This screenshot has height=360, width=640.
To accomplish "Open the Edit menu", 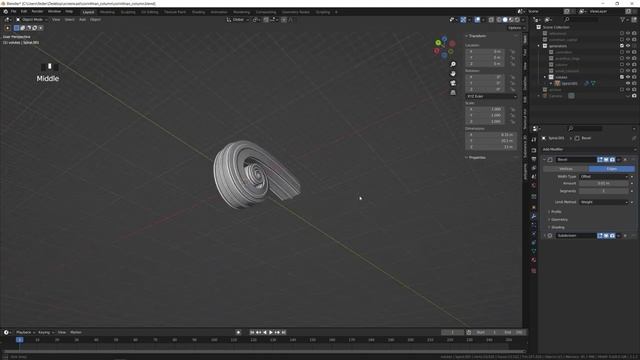I will click(24, 11).
